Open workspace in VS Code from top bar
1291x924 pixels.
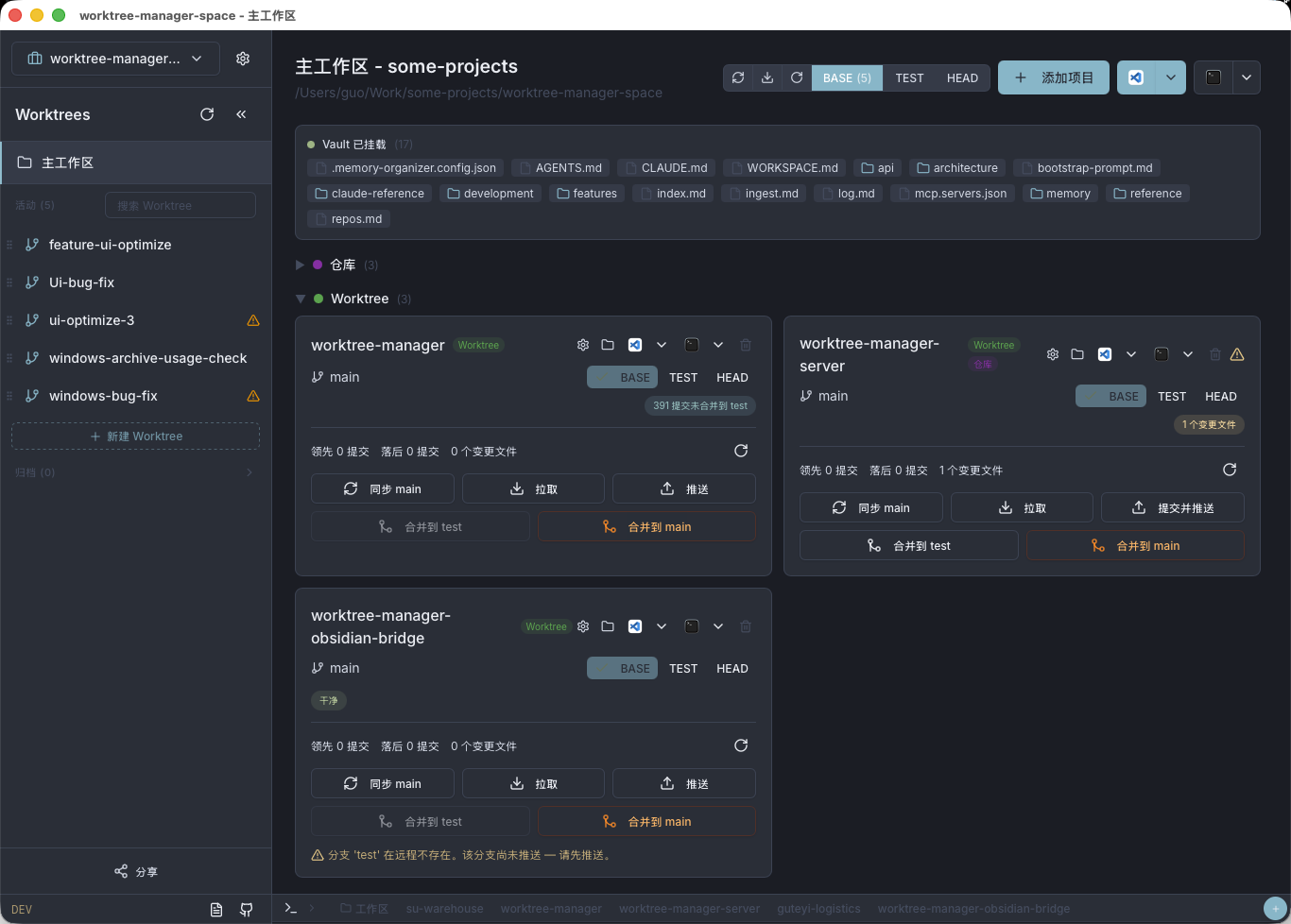click(x=1137, y=77)
